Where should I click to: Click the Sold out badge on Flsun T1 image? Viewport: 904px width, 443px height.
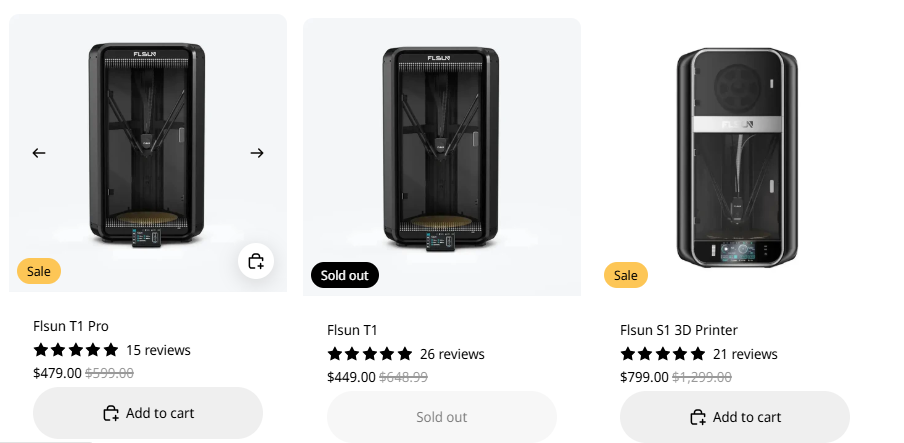pyautogui.click(x=345, y=275)
